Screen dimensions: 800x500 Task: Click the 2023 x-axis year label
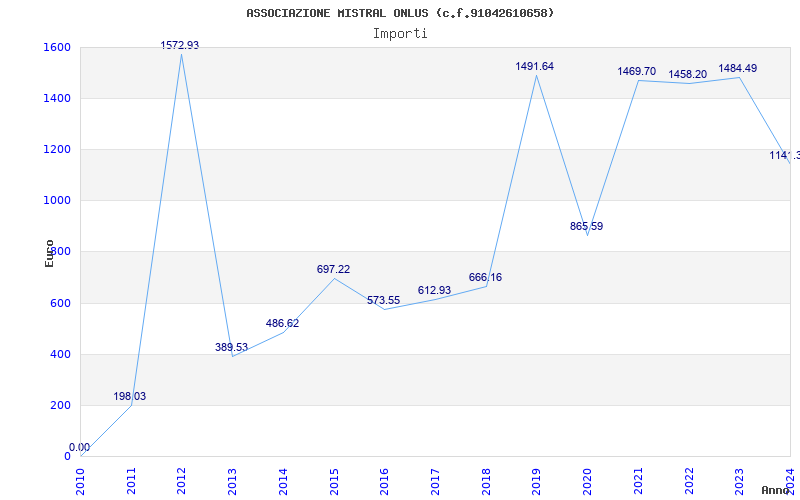click(x=739, y=482)
